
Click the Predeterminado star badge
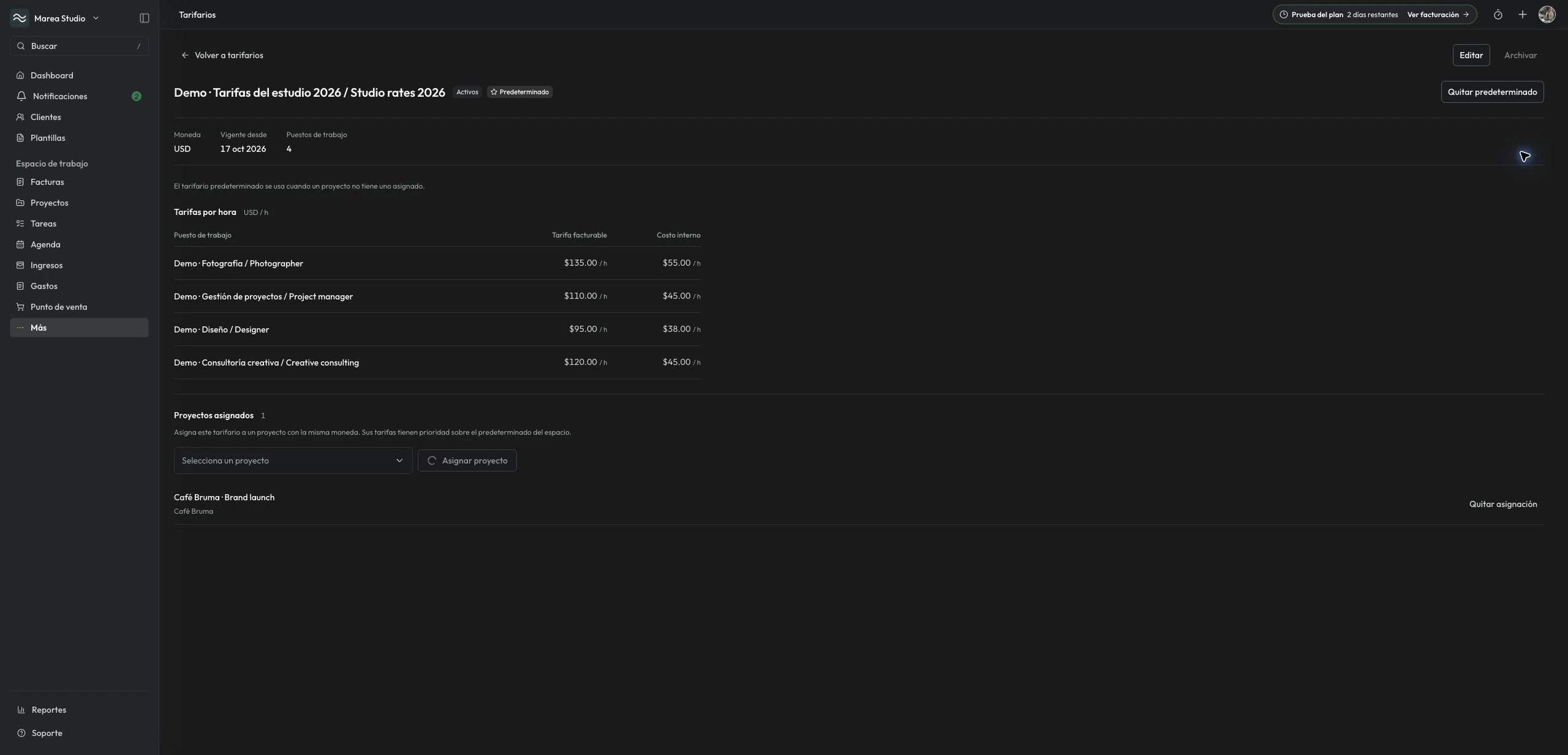coord(520,92)
